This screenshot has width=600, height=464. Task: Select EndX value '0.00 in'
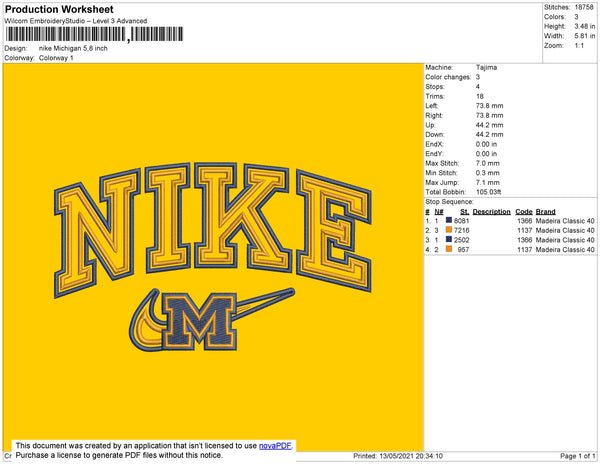tap(486, 144)
